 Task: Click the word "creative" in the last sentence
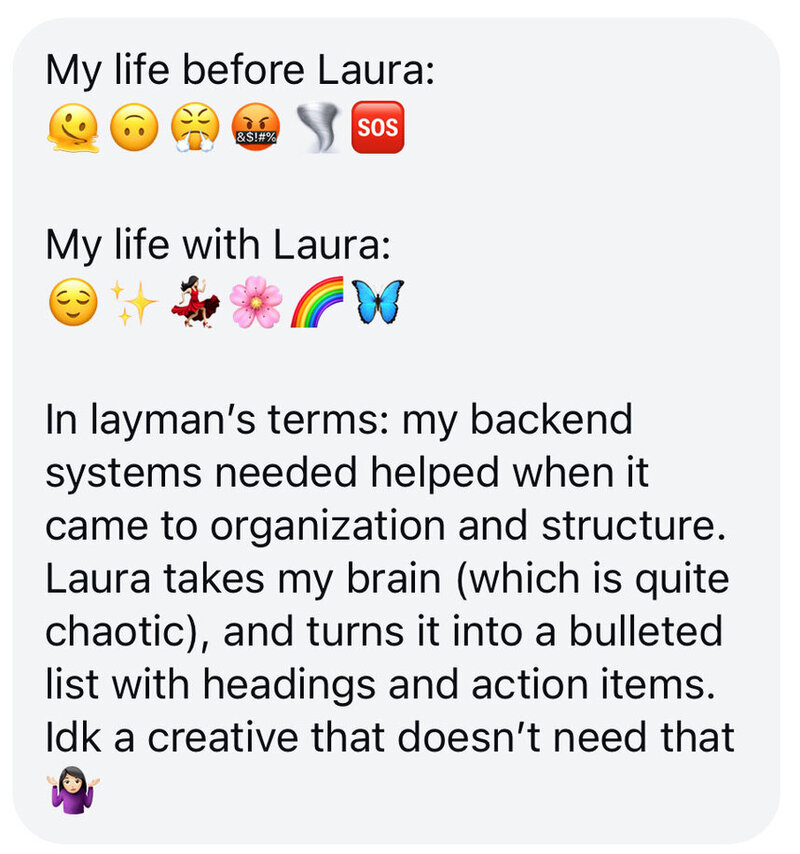tap(223, 737)
